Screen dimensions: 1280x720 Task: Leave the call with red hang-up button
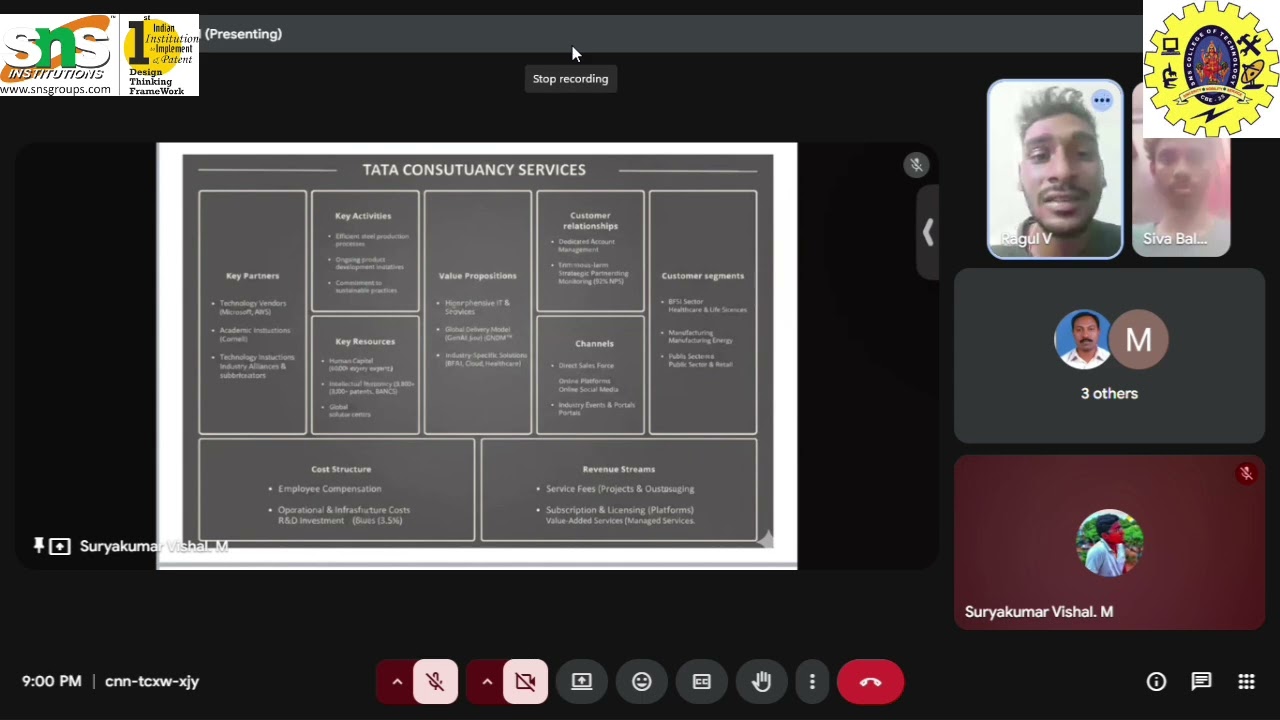click(x=870, y=682)
